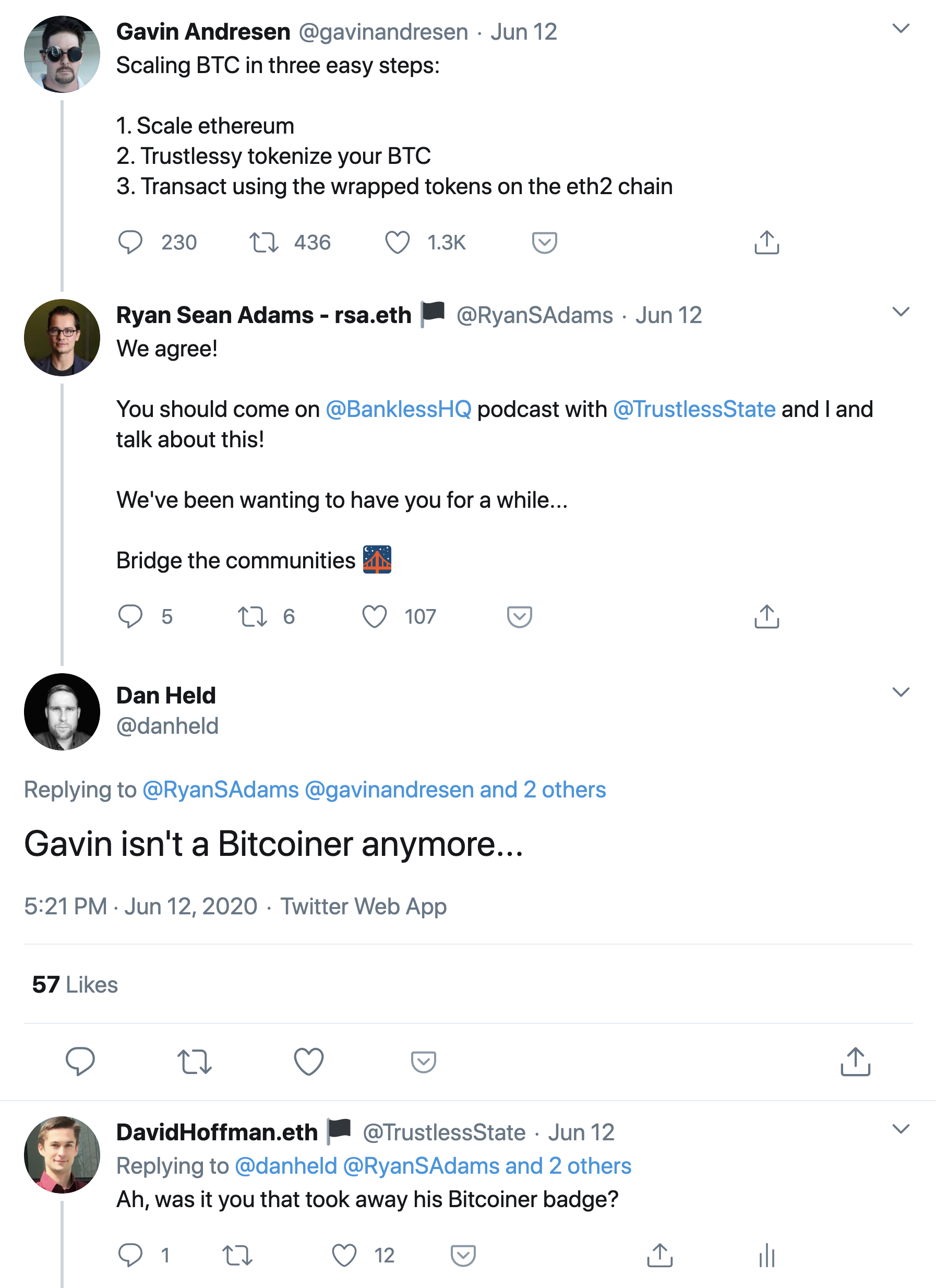Retweet Gavin Andresen's tweet with 436 retweets
936x1288 pixels.
coord(264,243)
